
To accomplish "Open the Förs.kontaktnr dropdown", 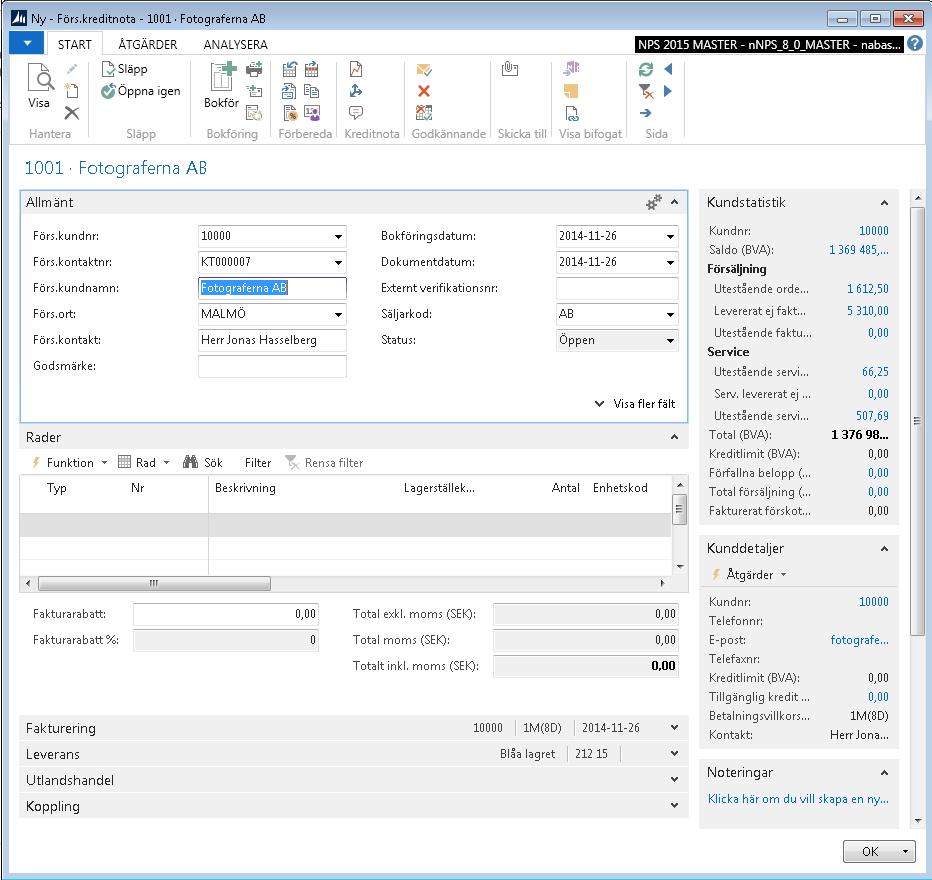I will [338, 262].
